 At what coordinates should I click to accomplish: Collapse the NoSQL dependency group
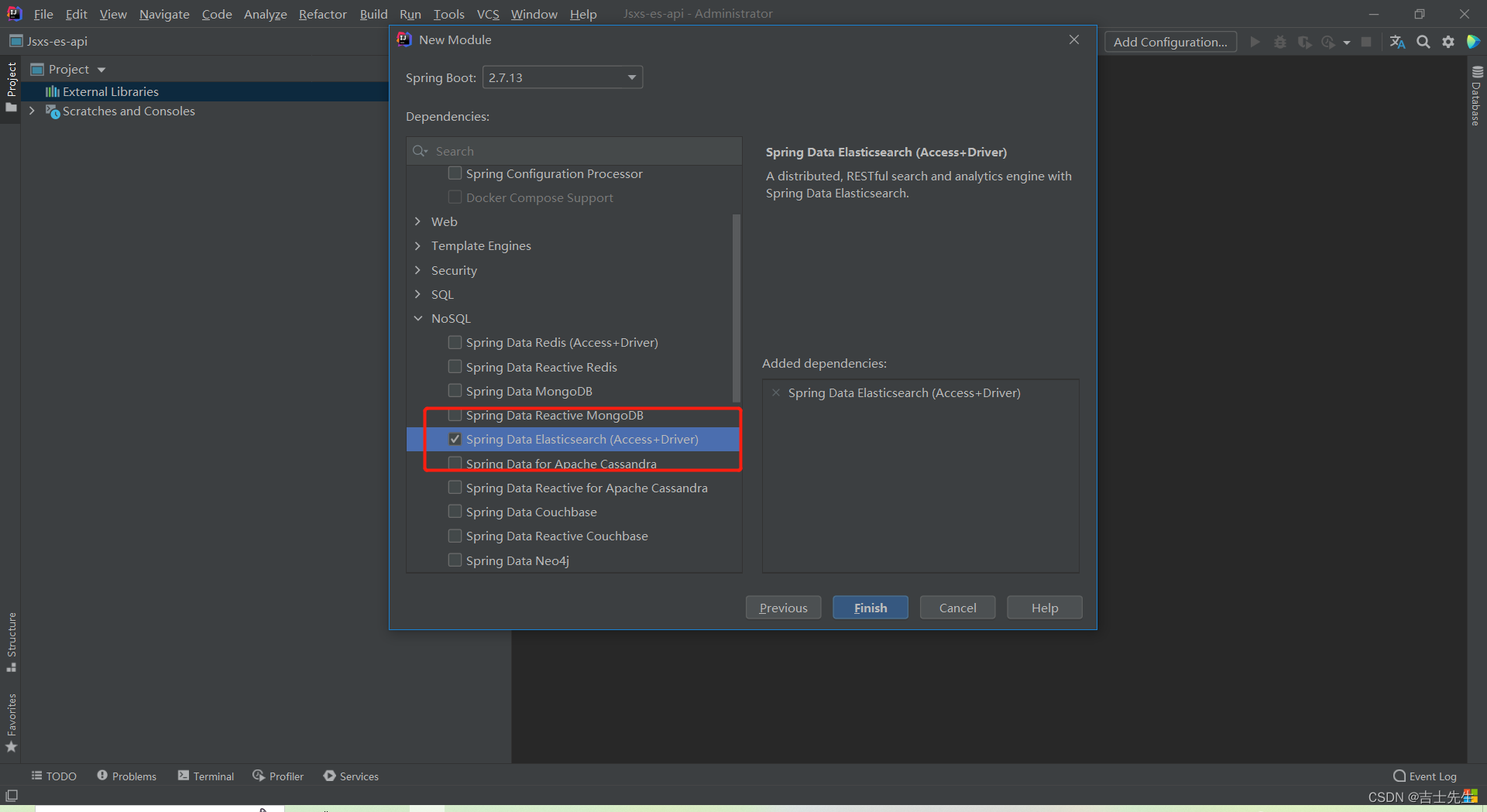tap(418, 318)
